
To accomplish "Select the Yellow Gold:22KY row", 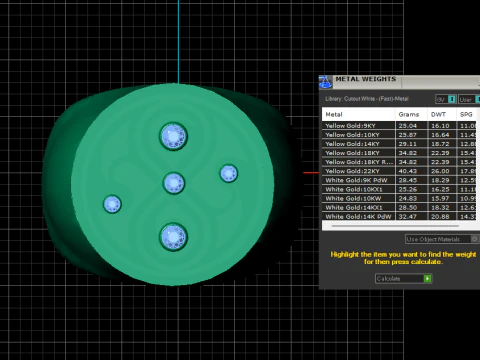I will [x=399, y=171].
